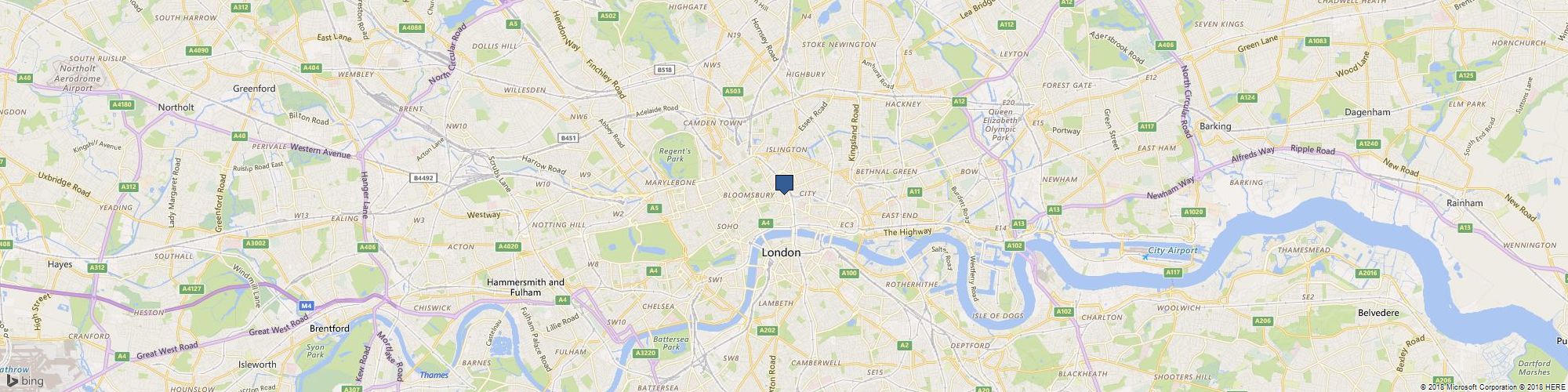Click the Hammersmith and Fulham label

[x=525, y=287]
